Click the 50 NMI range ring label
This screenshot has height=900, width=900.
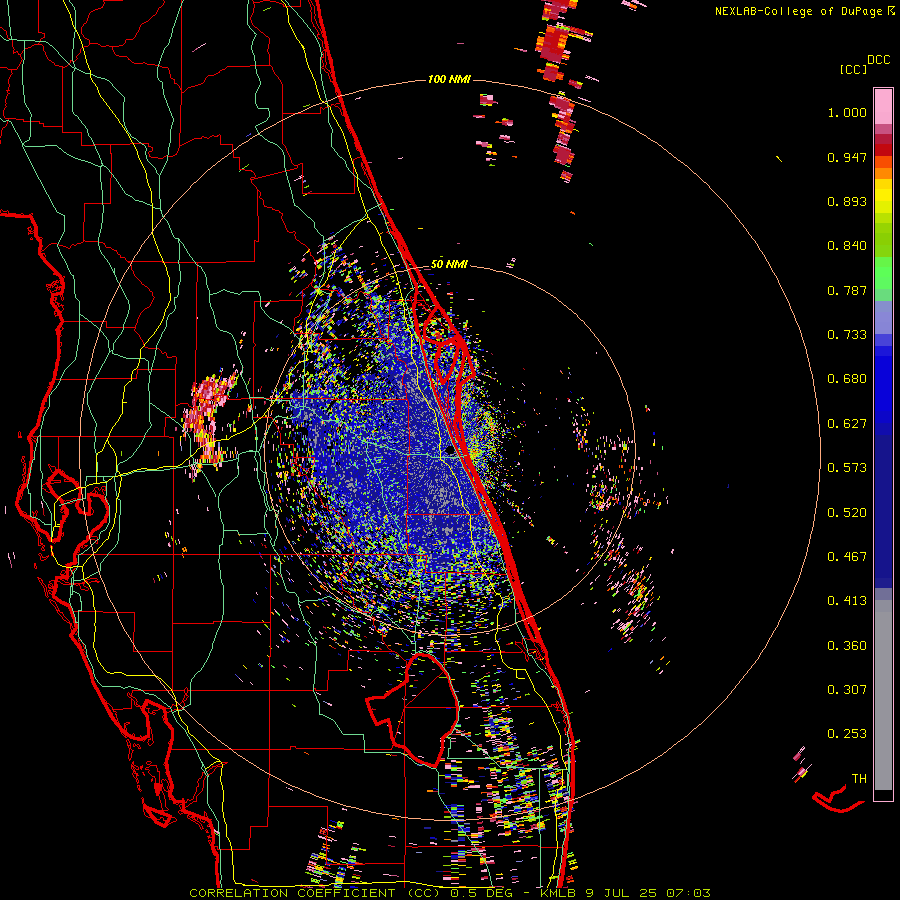[449, 264]
